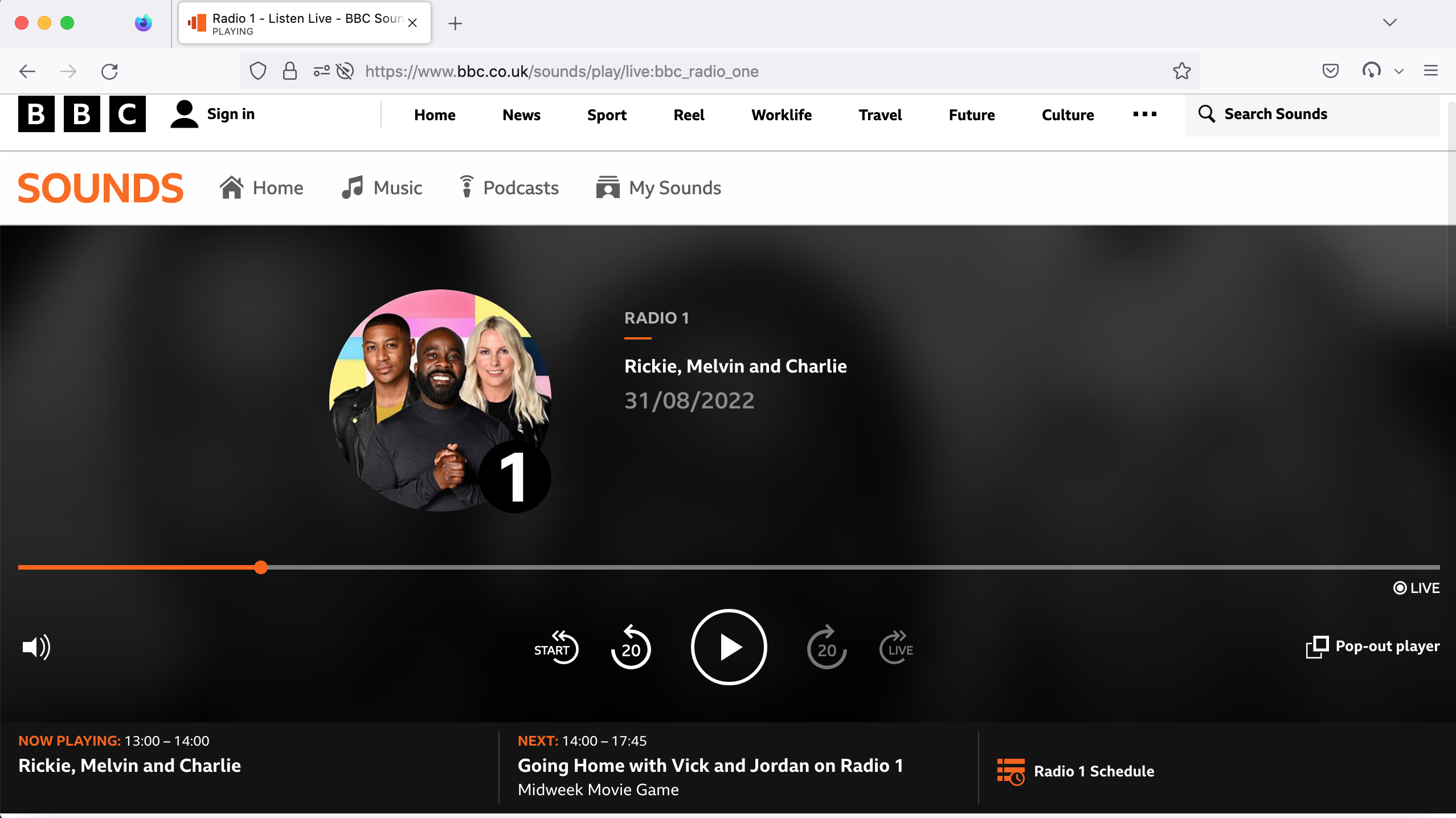Screen dimensions: 1456x818
Task: Jump to START of programme
Action: click(x=555, y=648)
